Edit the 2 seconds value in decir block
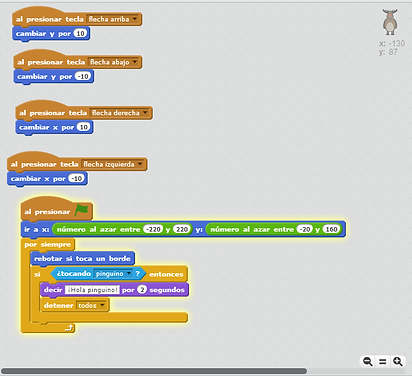Viewport: 412px width, 376px height. [142, 290]
